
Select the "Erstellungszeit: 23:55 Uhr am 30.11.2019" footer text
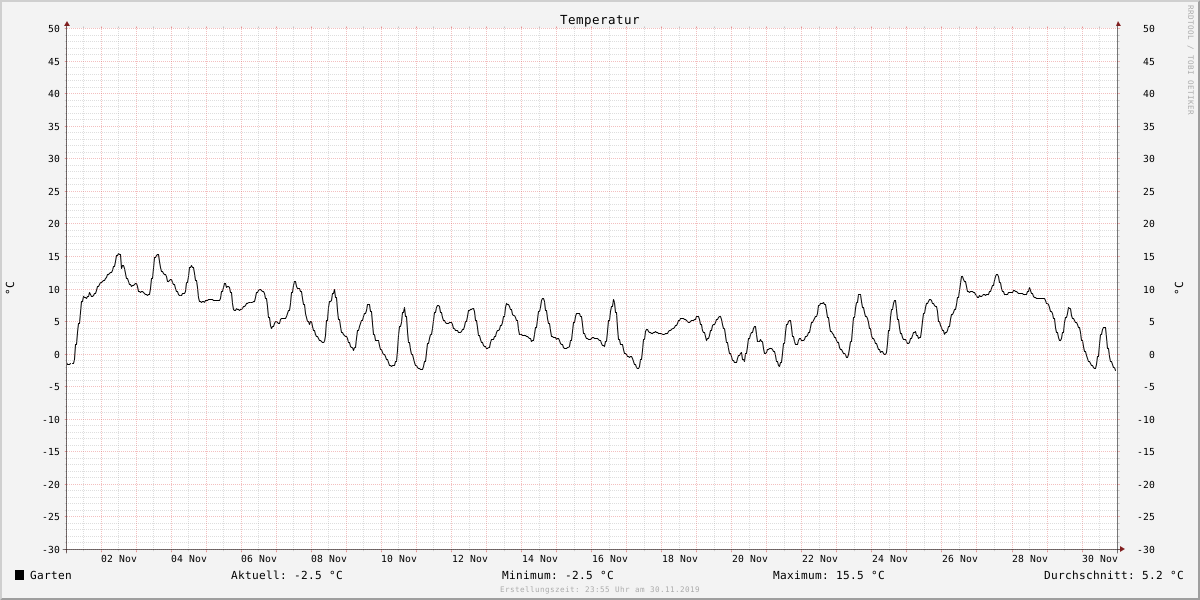600,590
